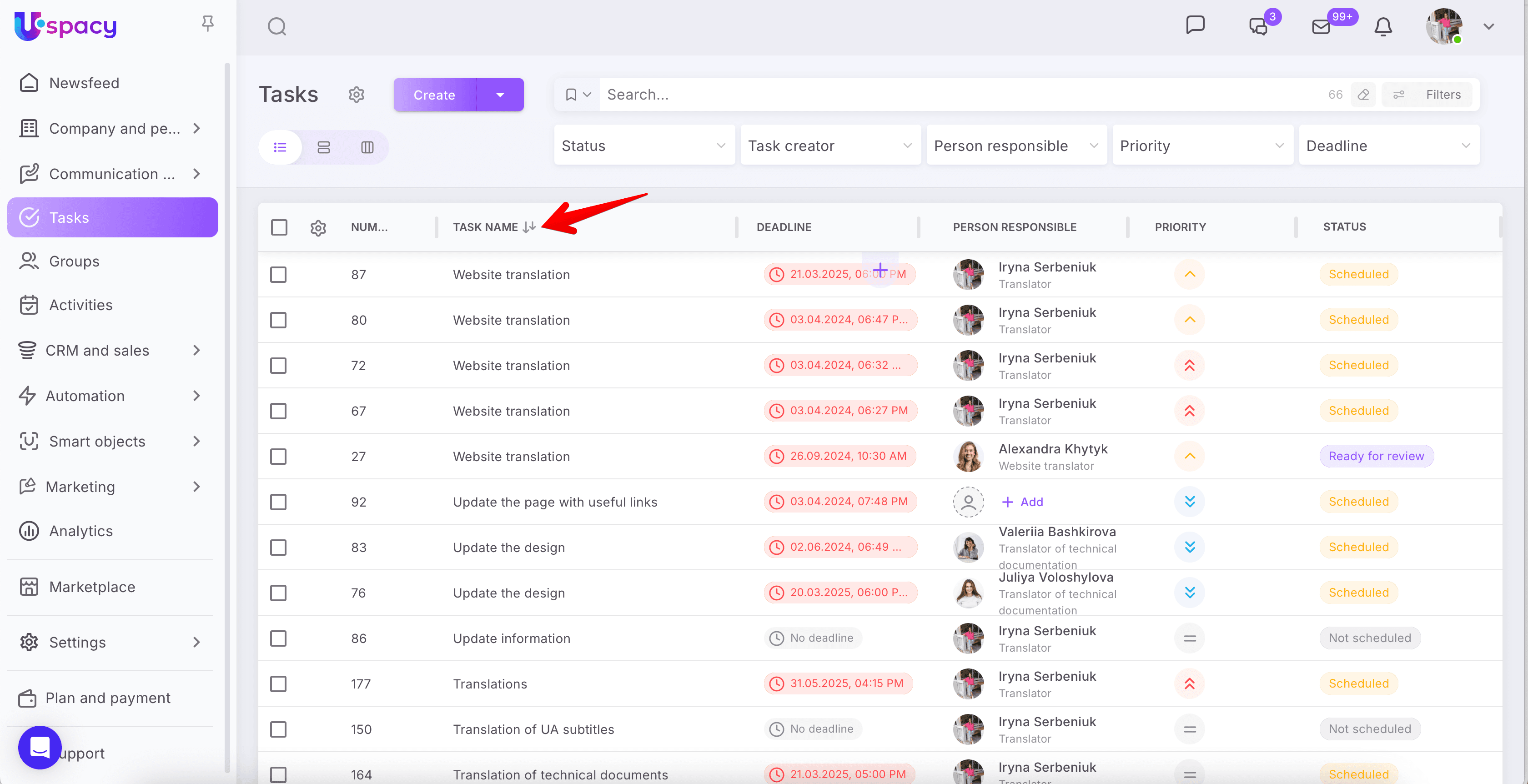Image resolution: width=1528 pixels, height=784 pixels.
Task: Check the select-all checkbox in table header
Action: (279, 227)
